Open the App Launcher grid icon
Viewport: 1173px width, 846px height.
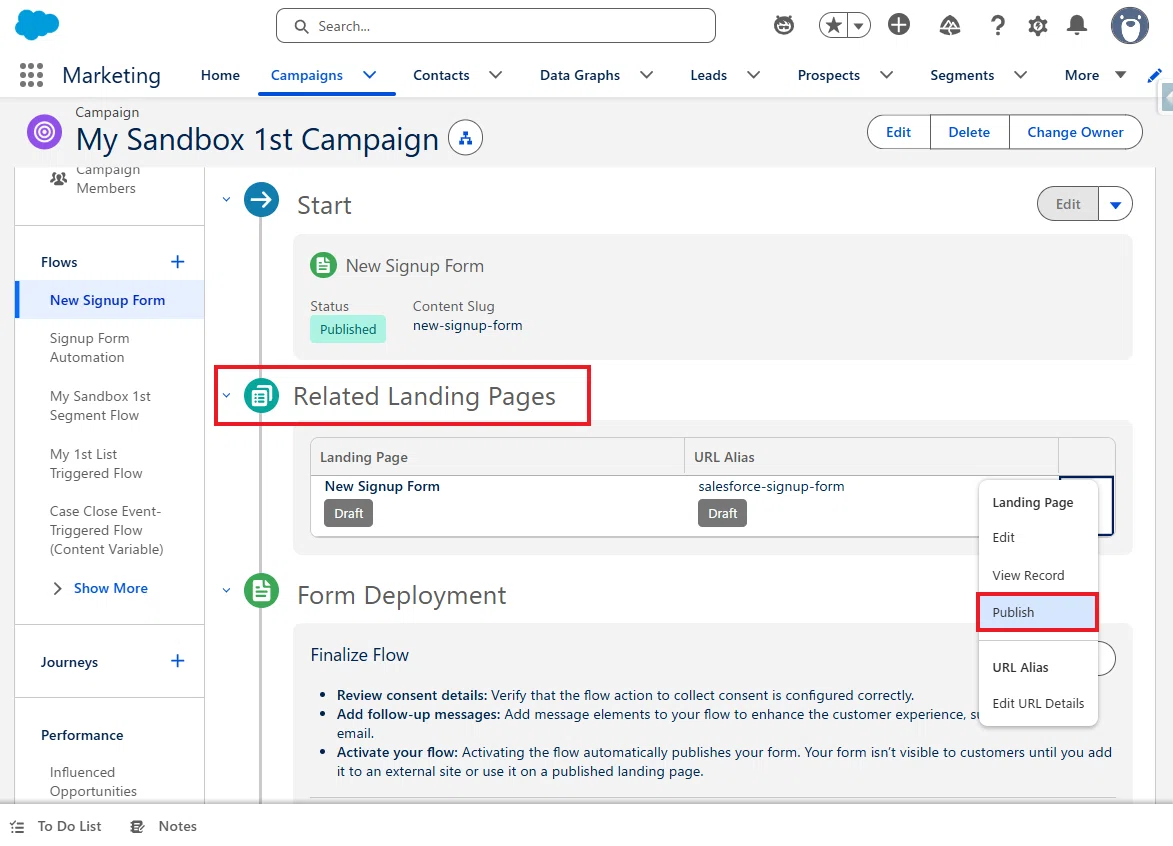(31, 75)
